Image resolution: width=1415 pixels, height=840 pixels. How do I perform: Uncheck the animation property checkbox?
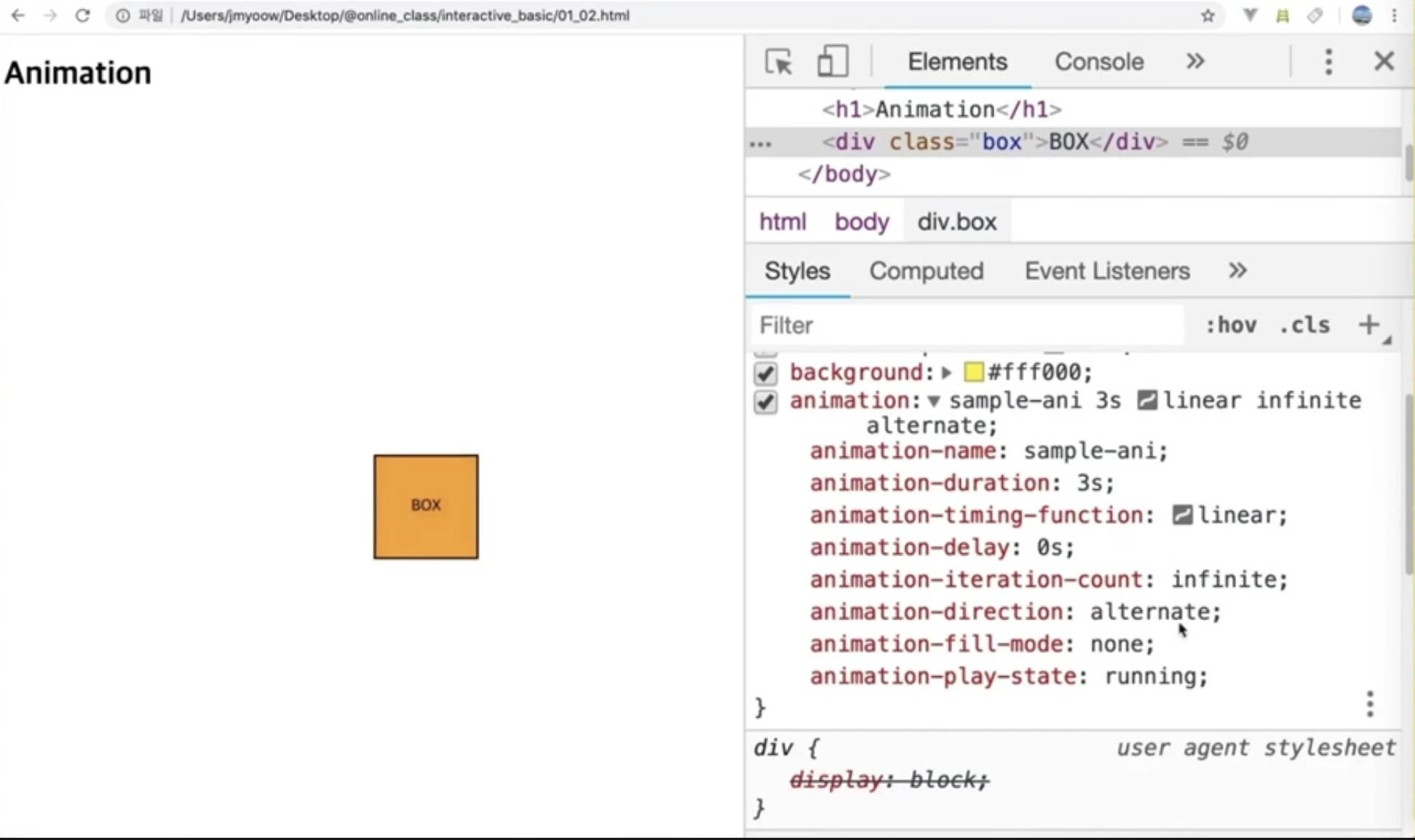pos(765,402)
